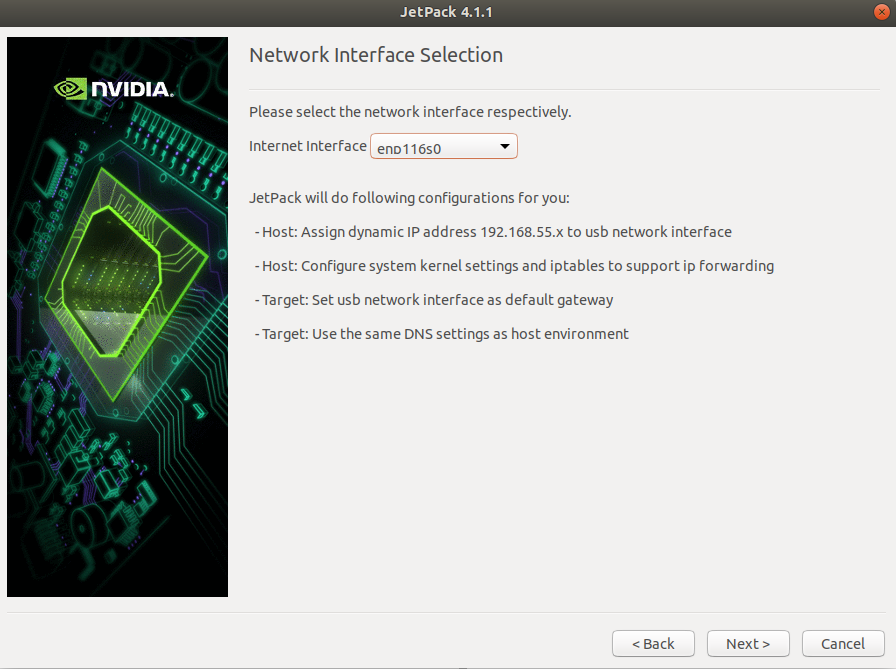Click the JetPack 4.1.1 title bar text

pyautogui.click(x=446, y=12)
